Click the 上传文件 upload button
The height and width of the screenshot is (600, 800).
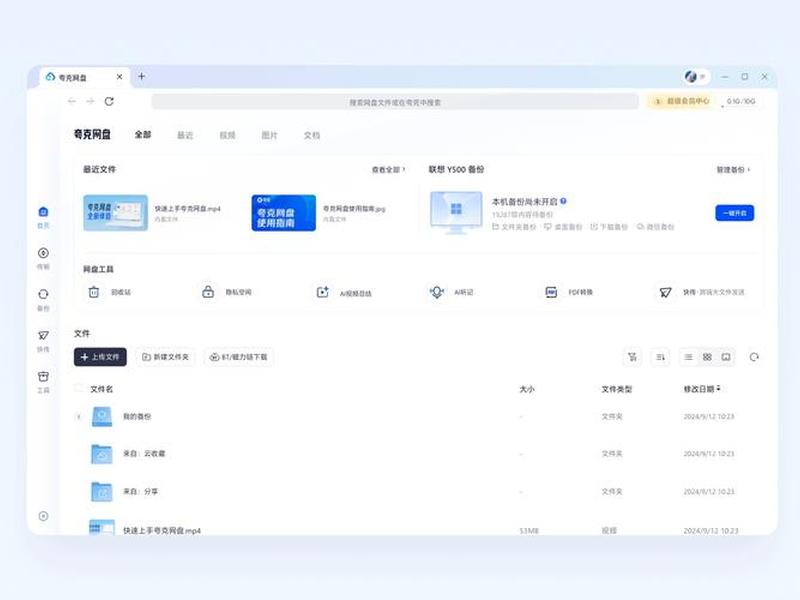100,357
